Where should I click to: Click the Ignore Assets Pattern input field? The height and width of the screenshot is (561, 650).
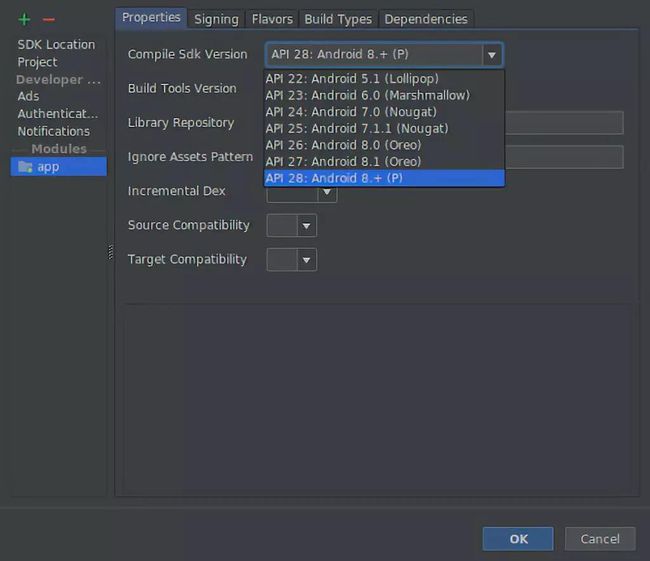(564, 157)
